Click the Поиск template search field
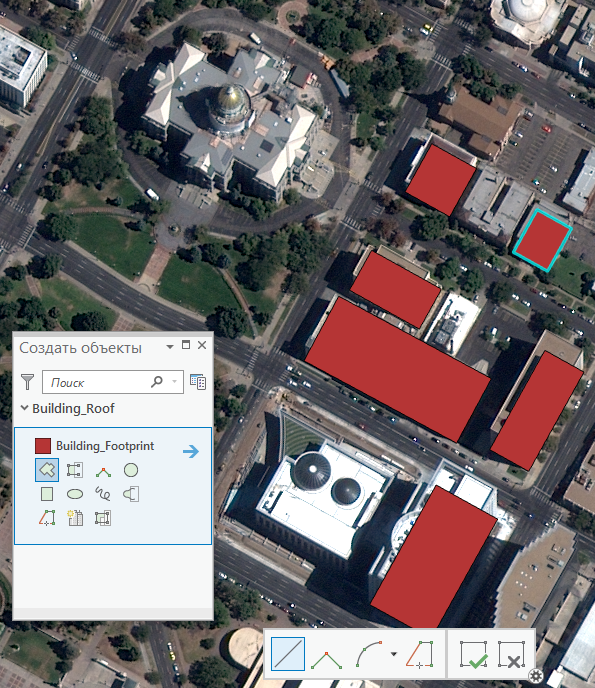595x688 pixels. point(113,382)
